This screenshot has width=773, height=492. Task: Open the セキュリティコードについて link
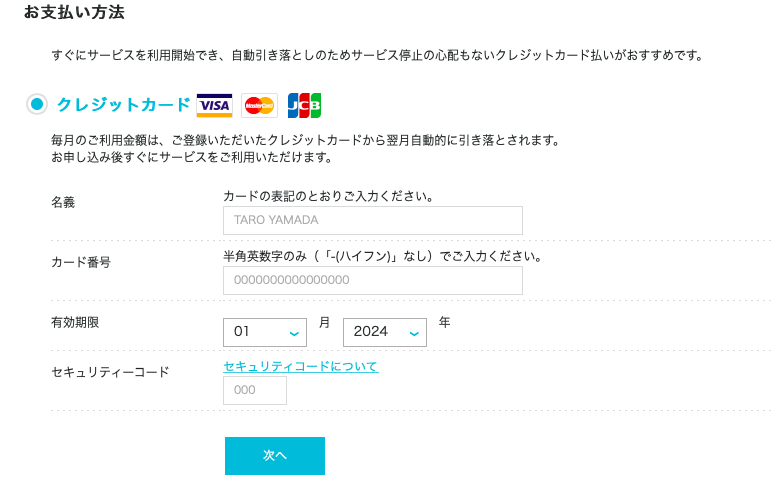tap(301, 366)
